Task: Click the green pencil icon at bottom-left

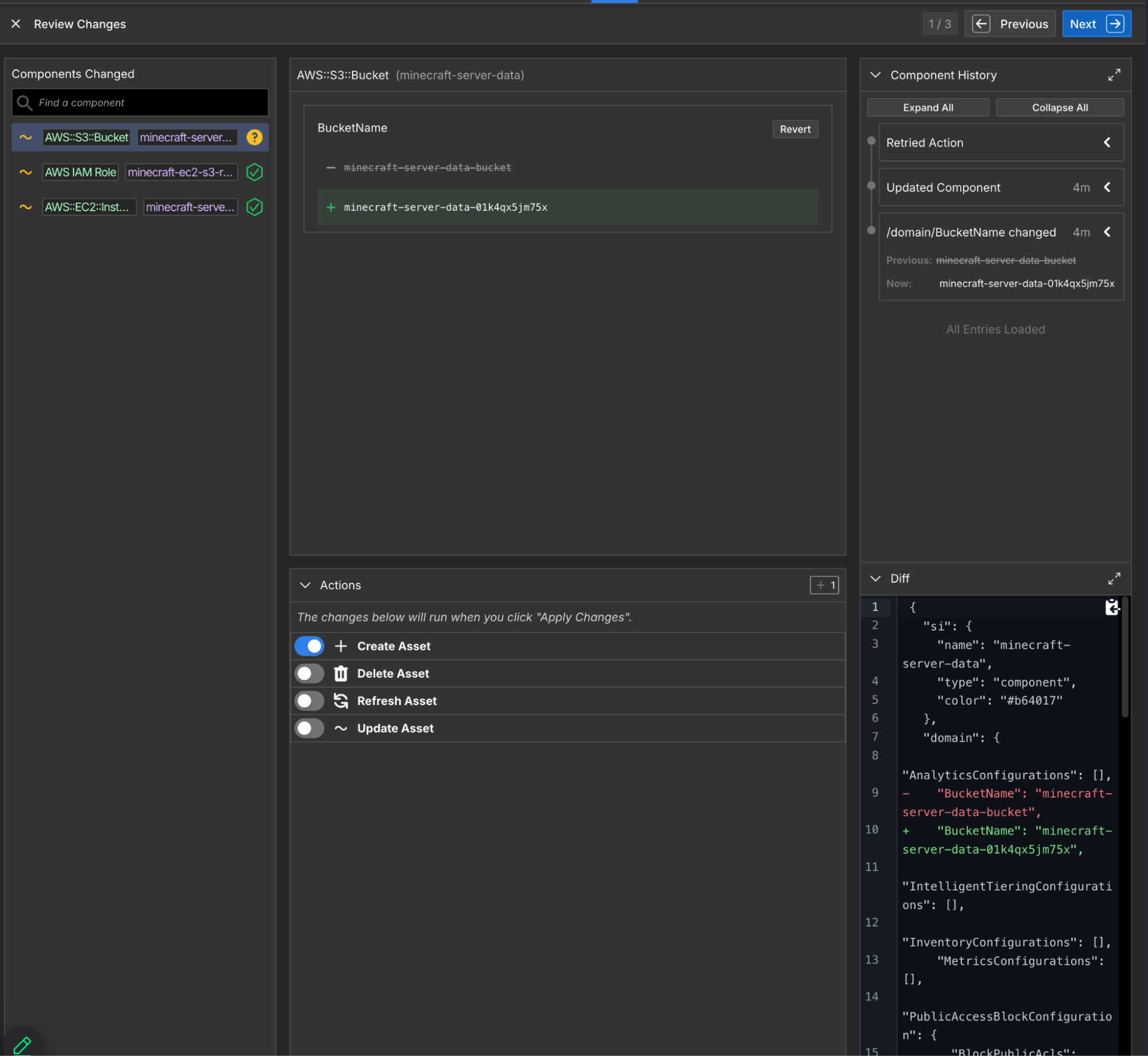Action: [x=22, y=1045]
